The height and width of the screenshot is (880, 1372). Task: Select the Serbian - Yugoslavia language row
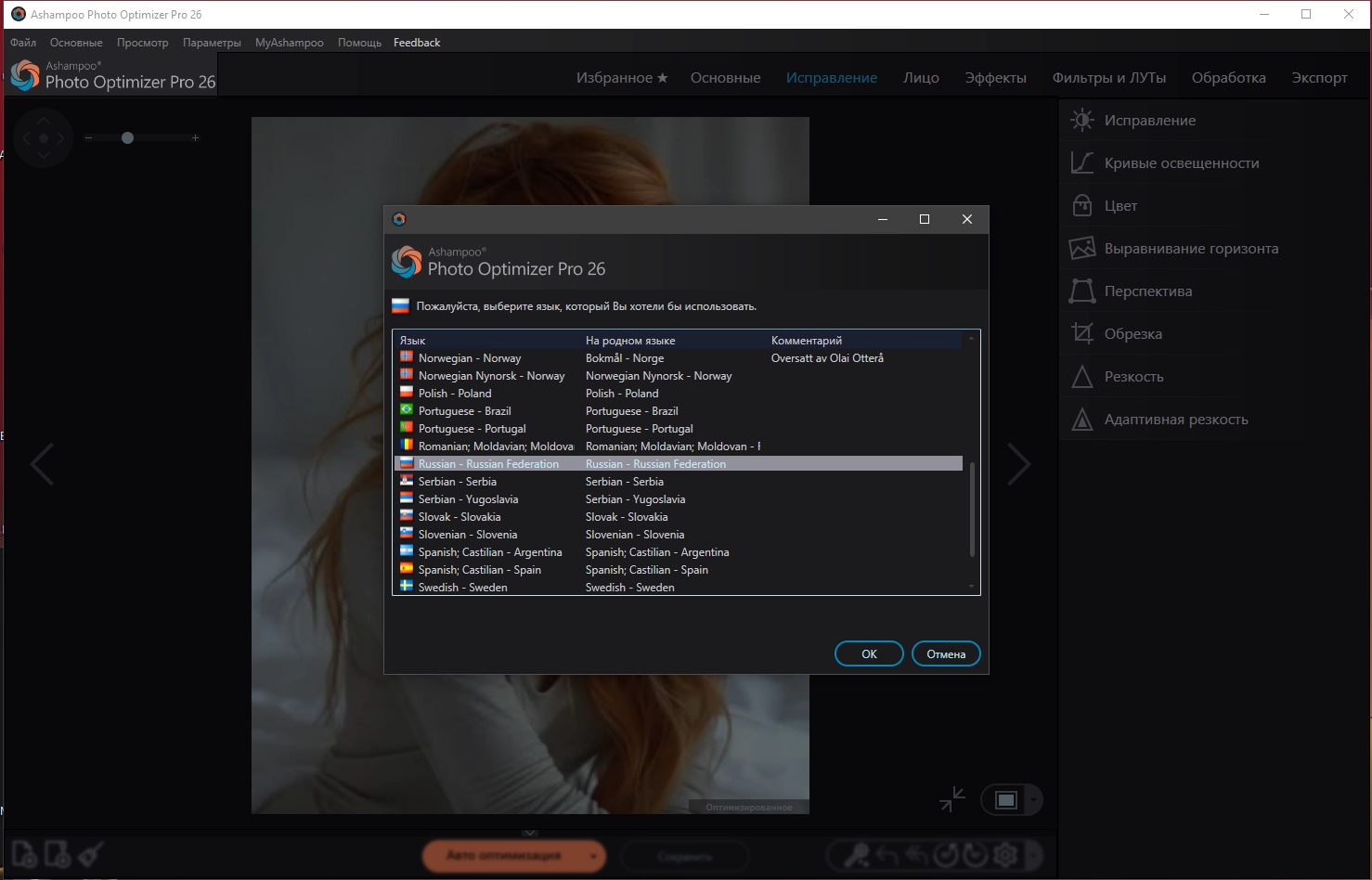679,499
